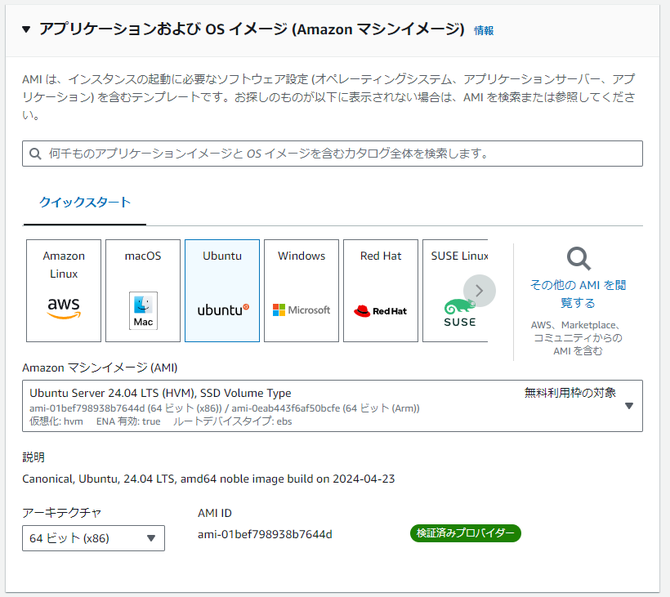670x597 pixels.
Task: Select the Windows AMI card
Action: click(301, 291)
